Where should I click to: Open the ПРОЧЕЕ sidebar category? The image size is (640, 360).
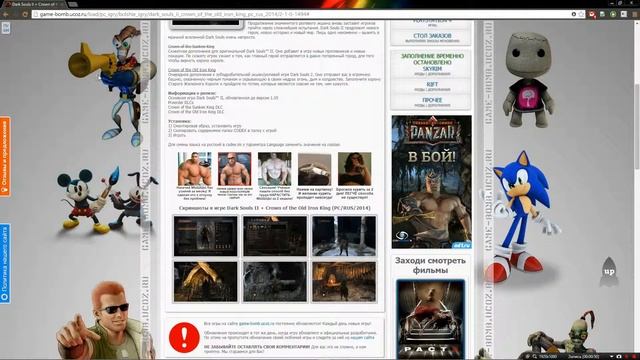[431, 102]
